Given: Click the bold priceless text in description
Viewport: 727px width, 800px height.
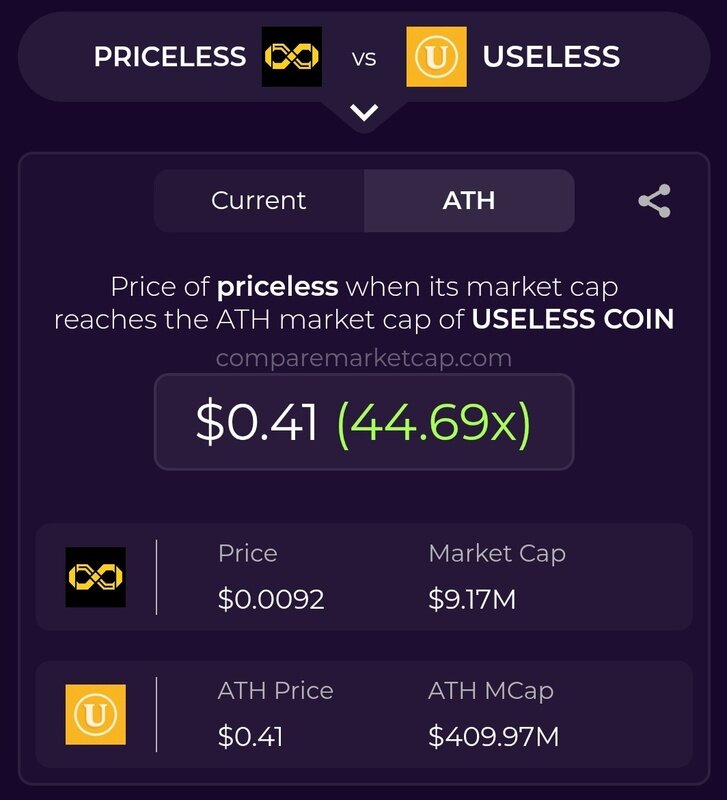Looking at the screenshot, I should click(x=277, y=287).
